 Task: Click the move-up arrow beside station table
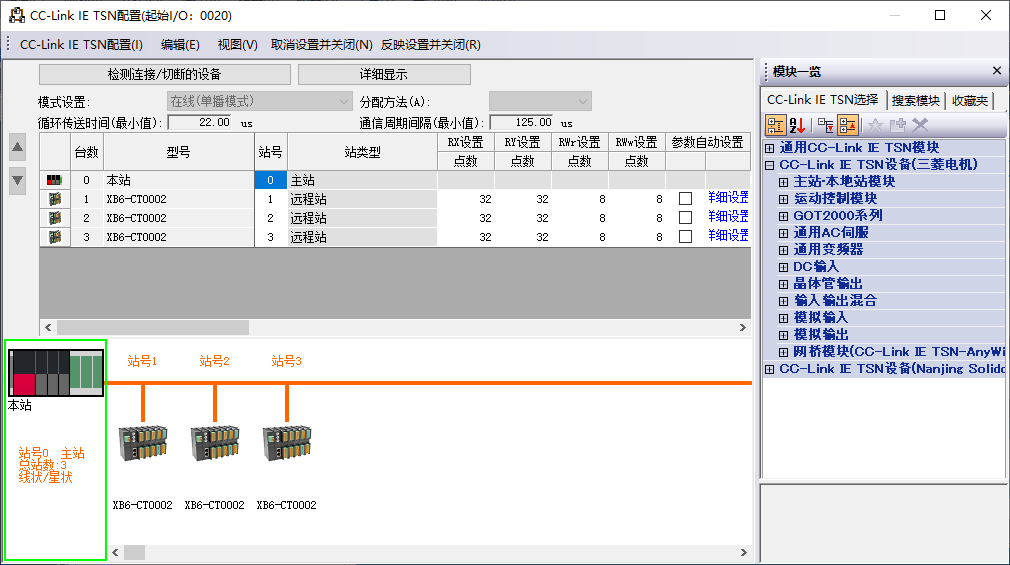[x=17, y=148]
